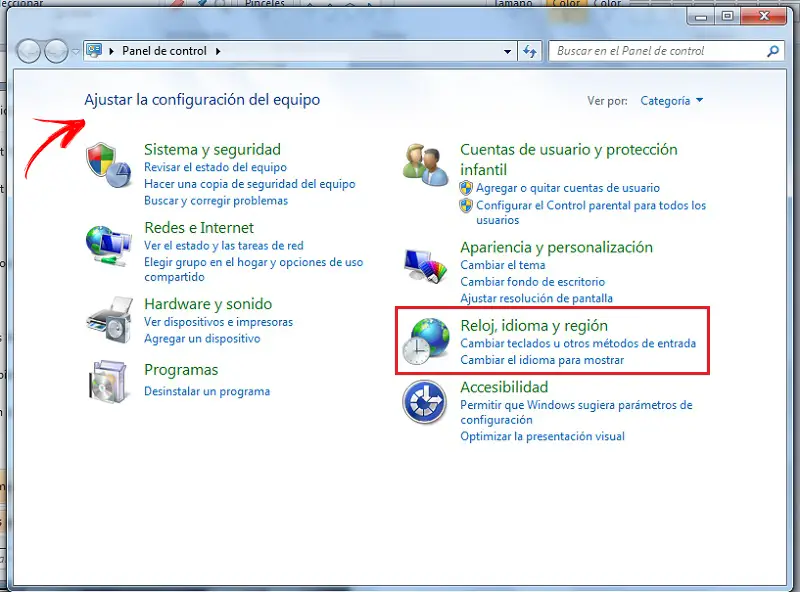Minimize the Control Panel window

701,16
